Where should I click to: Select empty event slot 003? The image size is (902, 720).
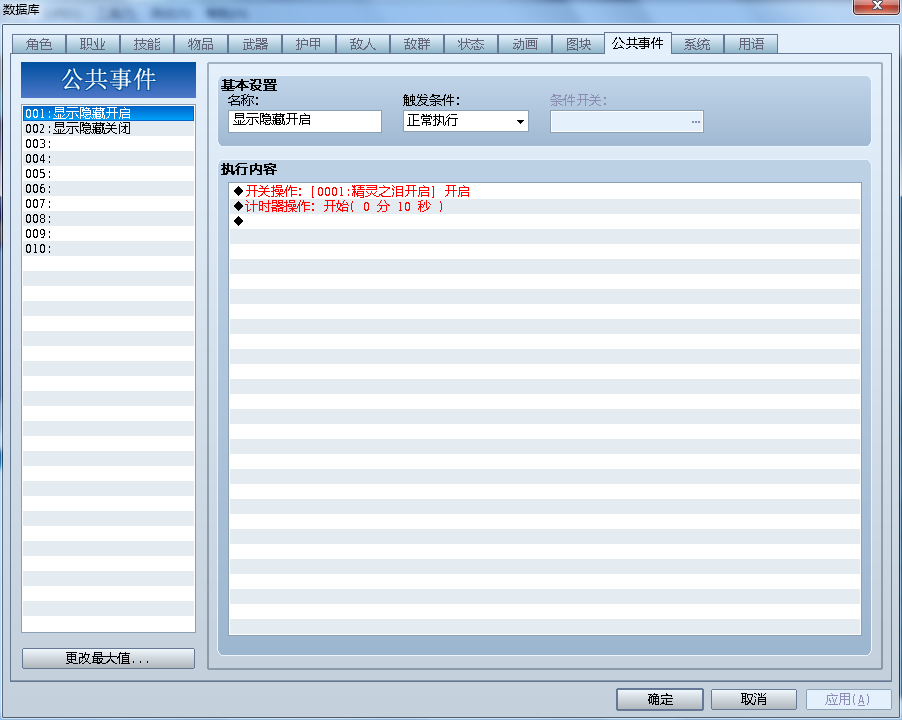pyautogui.click(x=108, y=143)
